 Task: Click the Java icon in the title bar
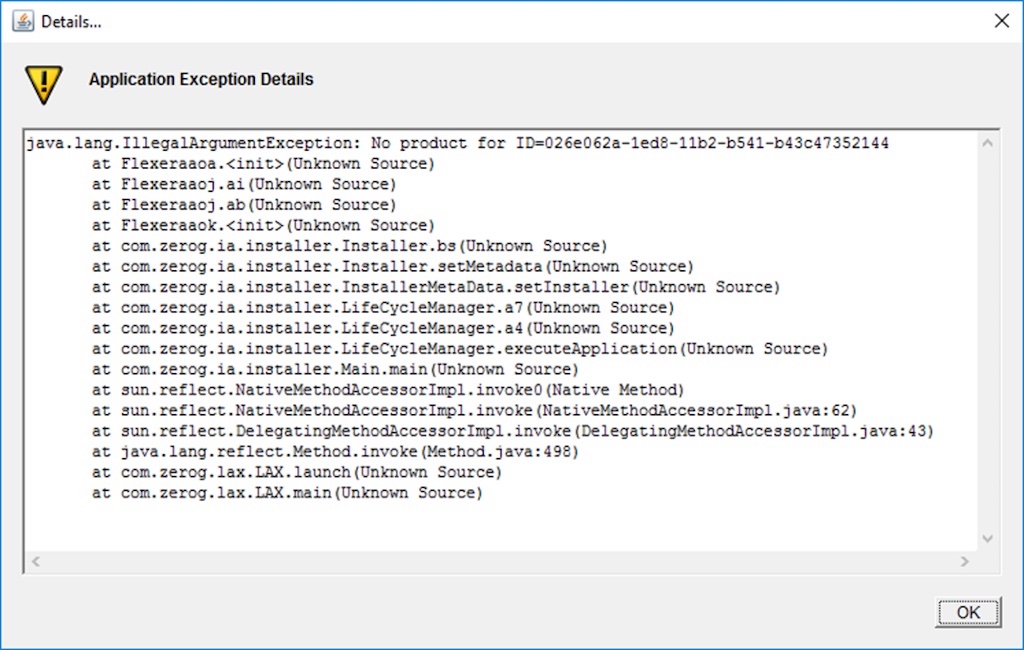coord(23,21)
